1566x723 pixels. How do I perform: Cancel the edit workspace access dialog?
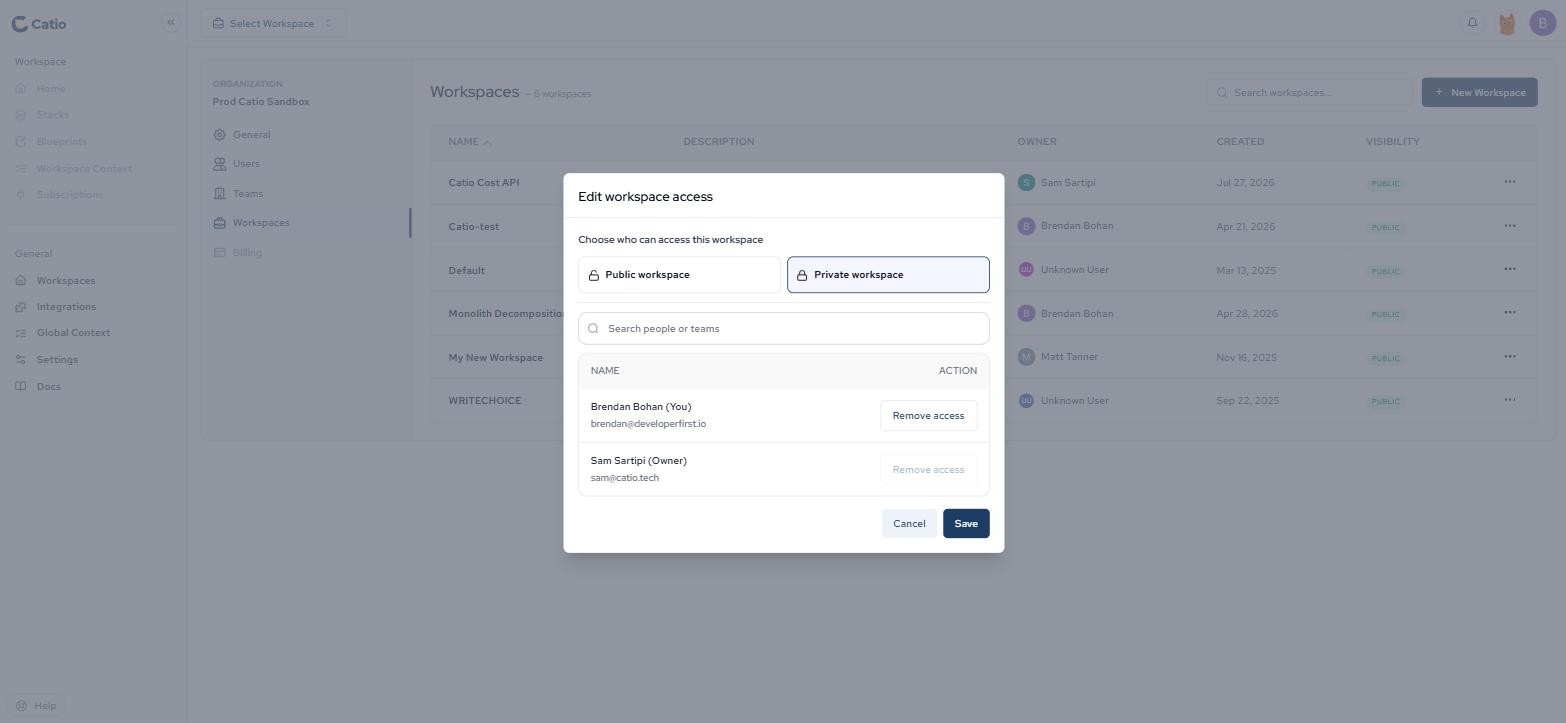coord(909,524)
